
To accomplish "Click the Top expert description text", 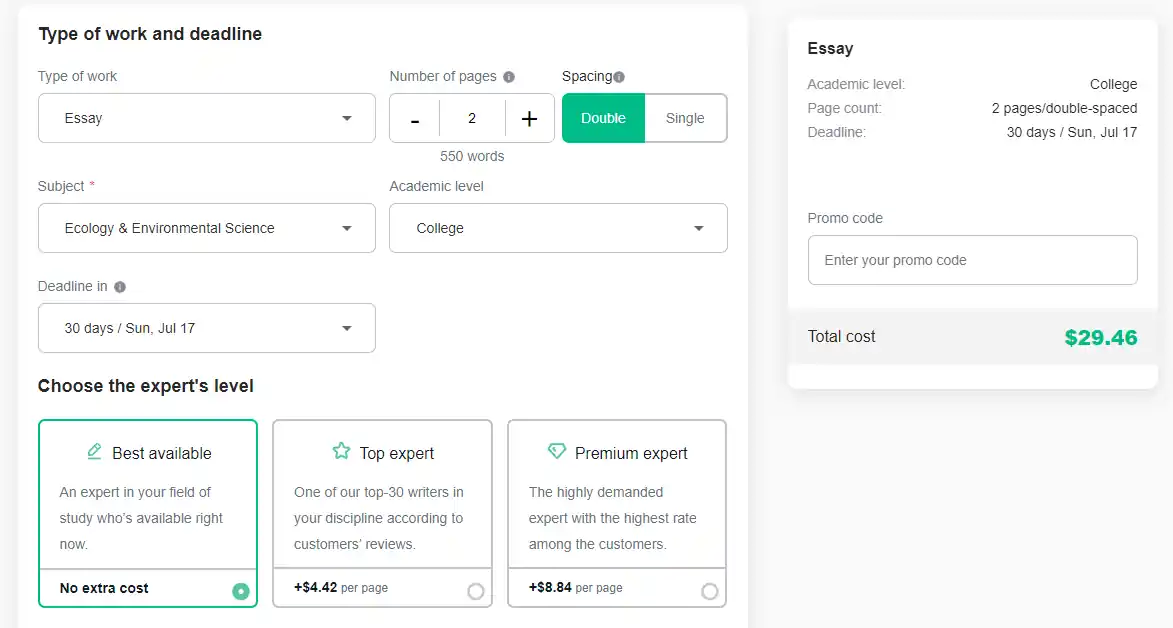I will pos(379,518).
